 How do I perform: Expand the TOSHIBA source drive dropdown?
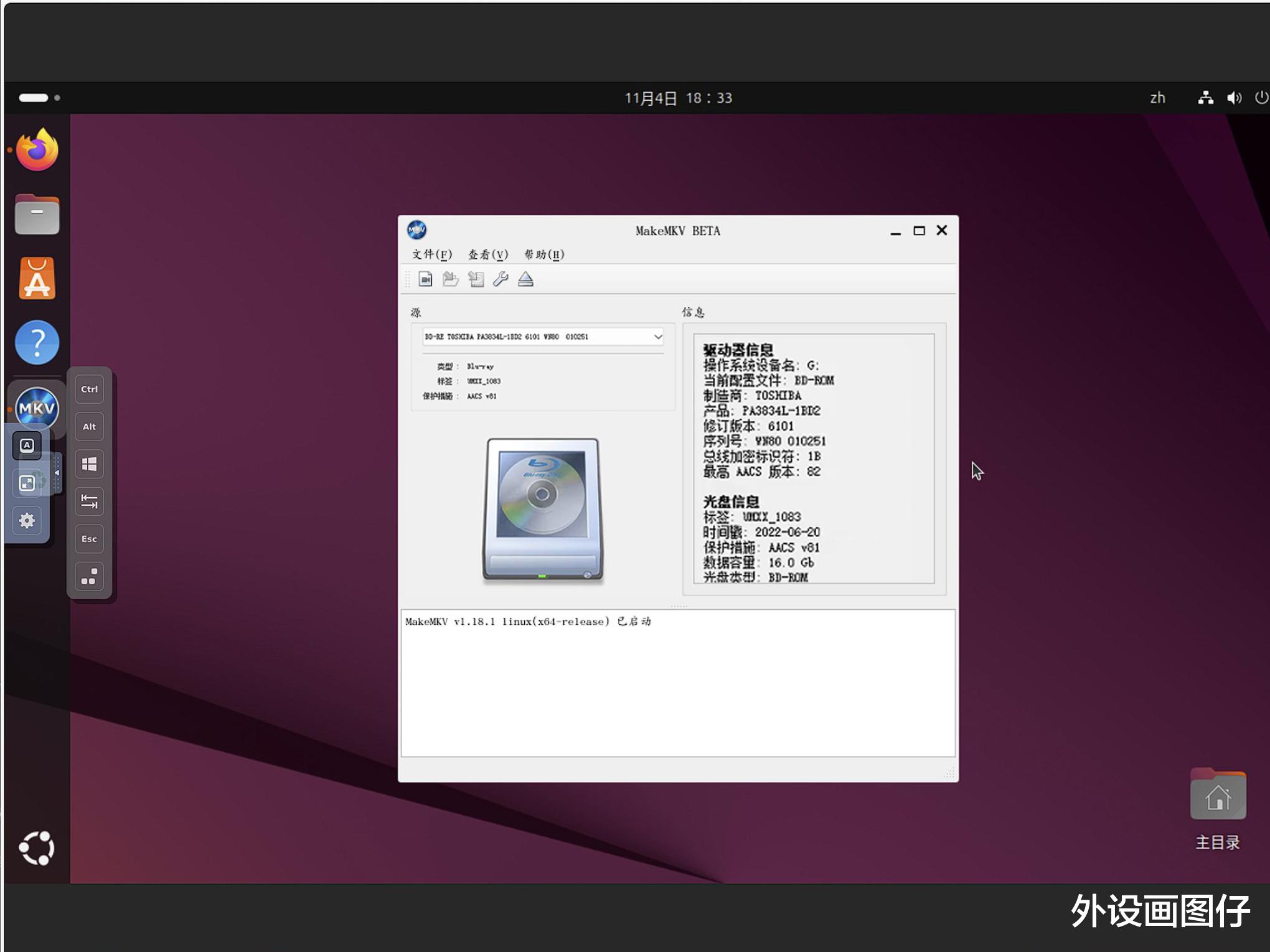[657, 337]
